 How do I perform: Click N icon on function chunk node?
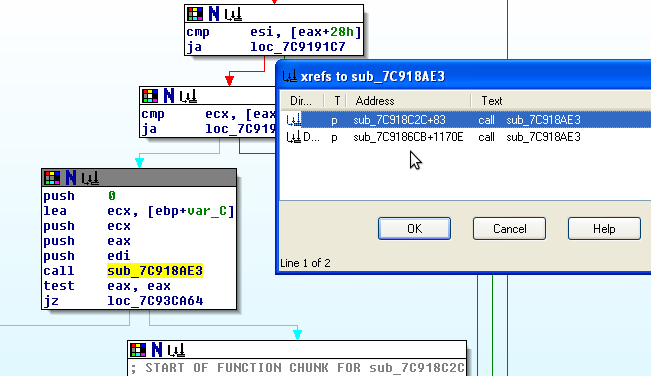tap(157, 350)
